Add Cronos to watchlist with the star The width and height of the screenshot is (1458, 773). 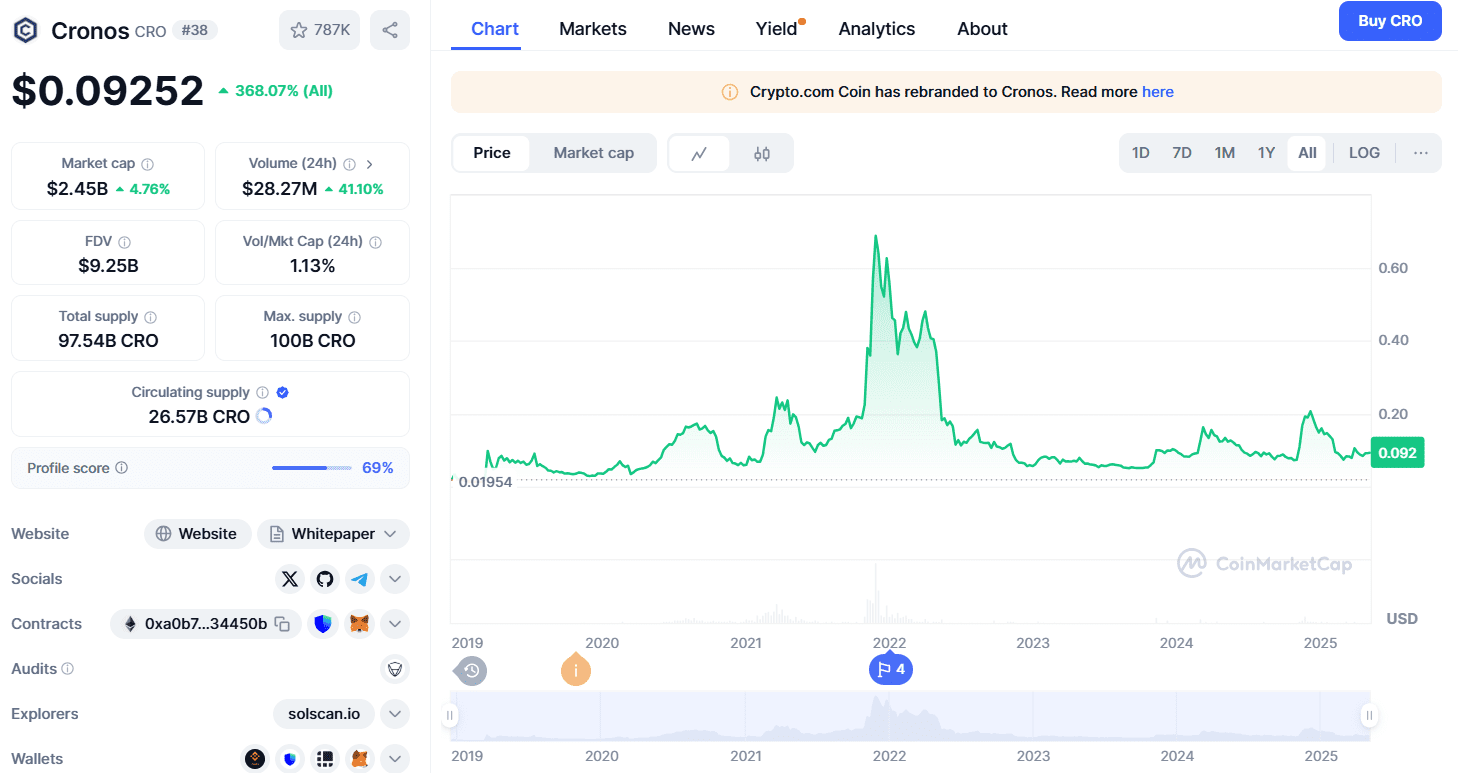319,30
